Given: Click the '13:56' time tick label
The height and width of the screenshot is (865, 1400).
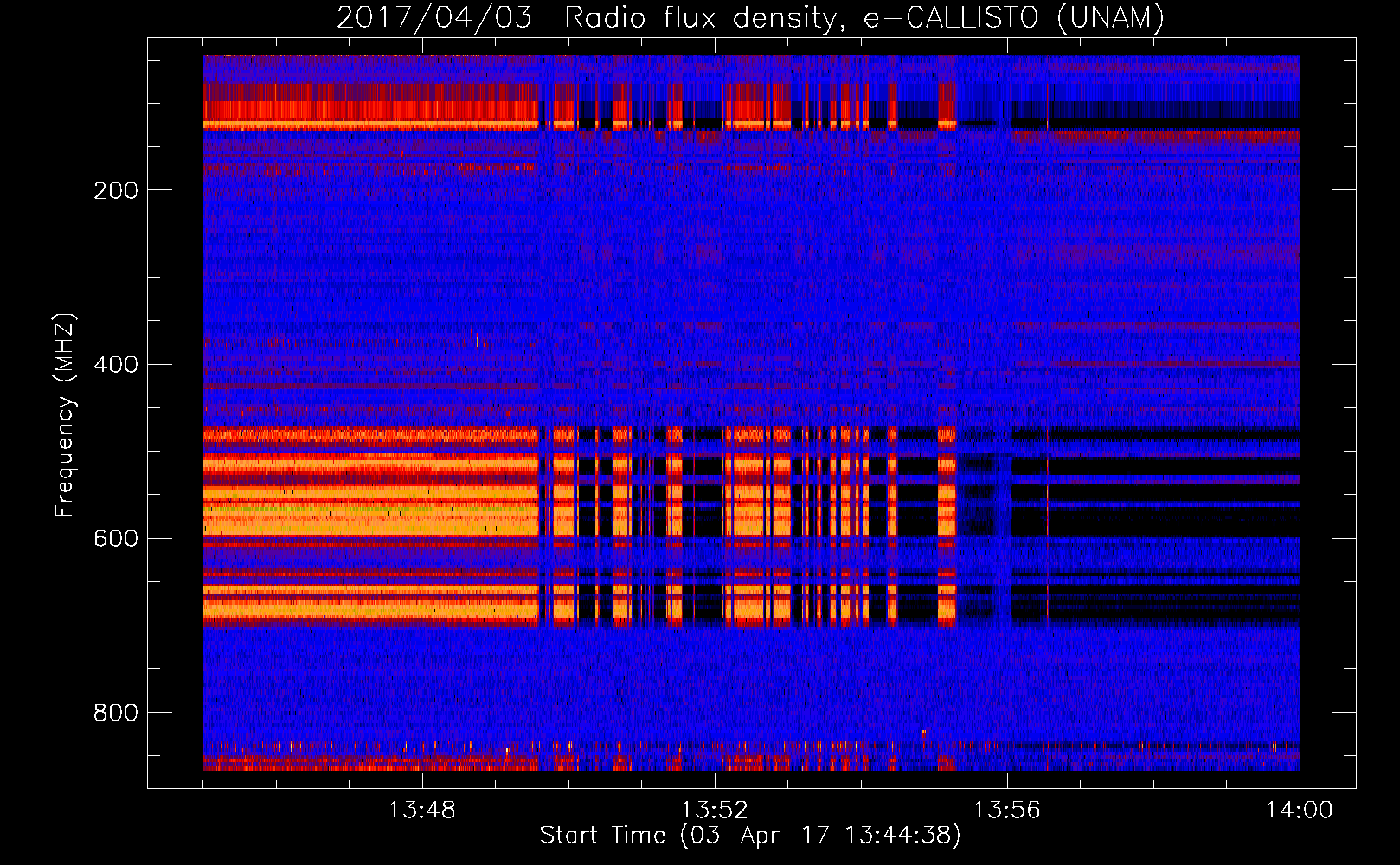Looking at the screenshot, I should click(x=1007, y=811).
